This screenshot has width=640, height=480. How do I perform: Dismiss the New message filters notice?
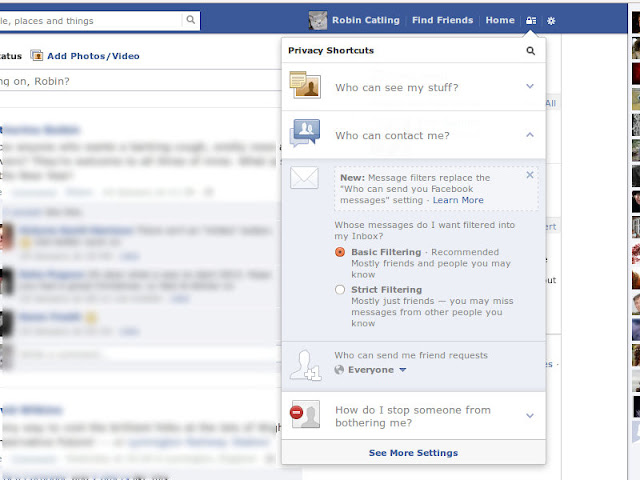coord(530,175)
